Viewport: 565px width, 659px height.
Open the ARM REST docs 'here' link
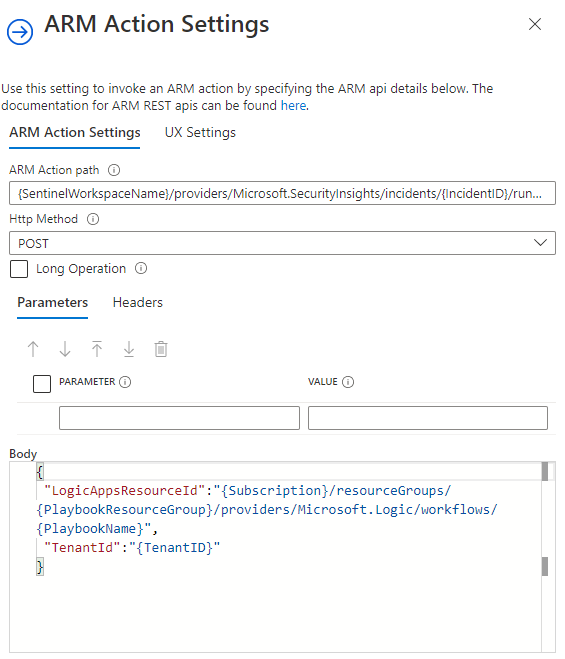(x=293, y=105)
